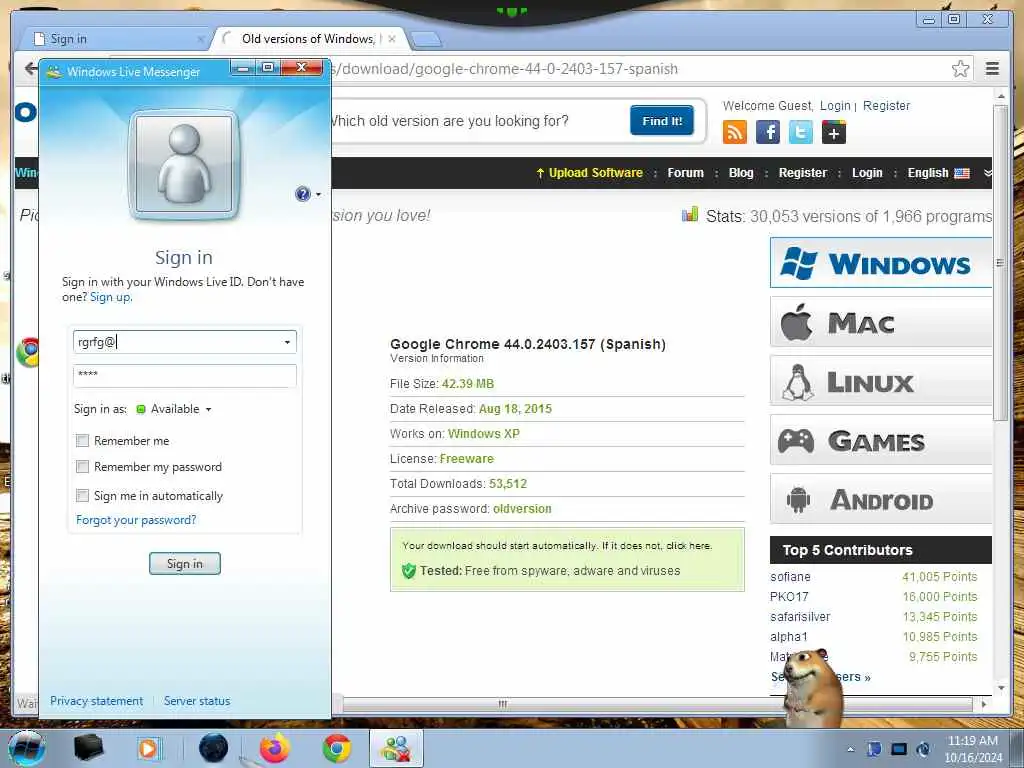The height and width of the screenshot is (768, 1024).
Task: Click the Windows XP link
Action: [x=483, y=434]
